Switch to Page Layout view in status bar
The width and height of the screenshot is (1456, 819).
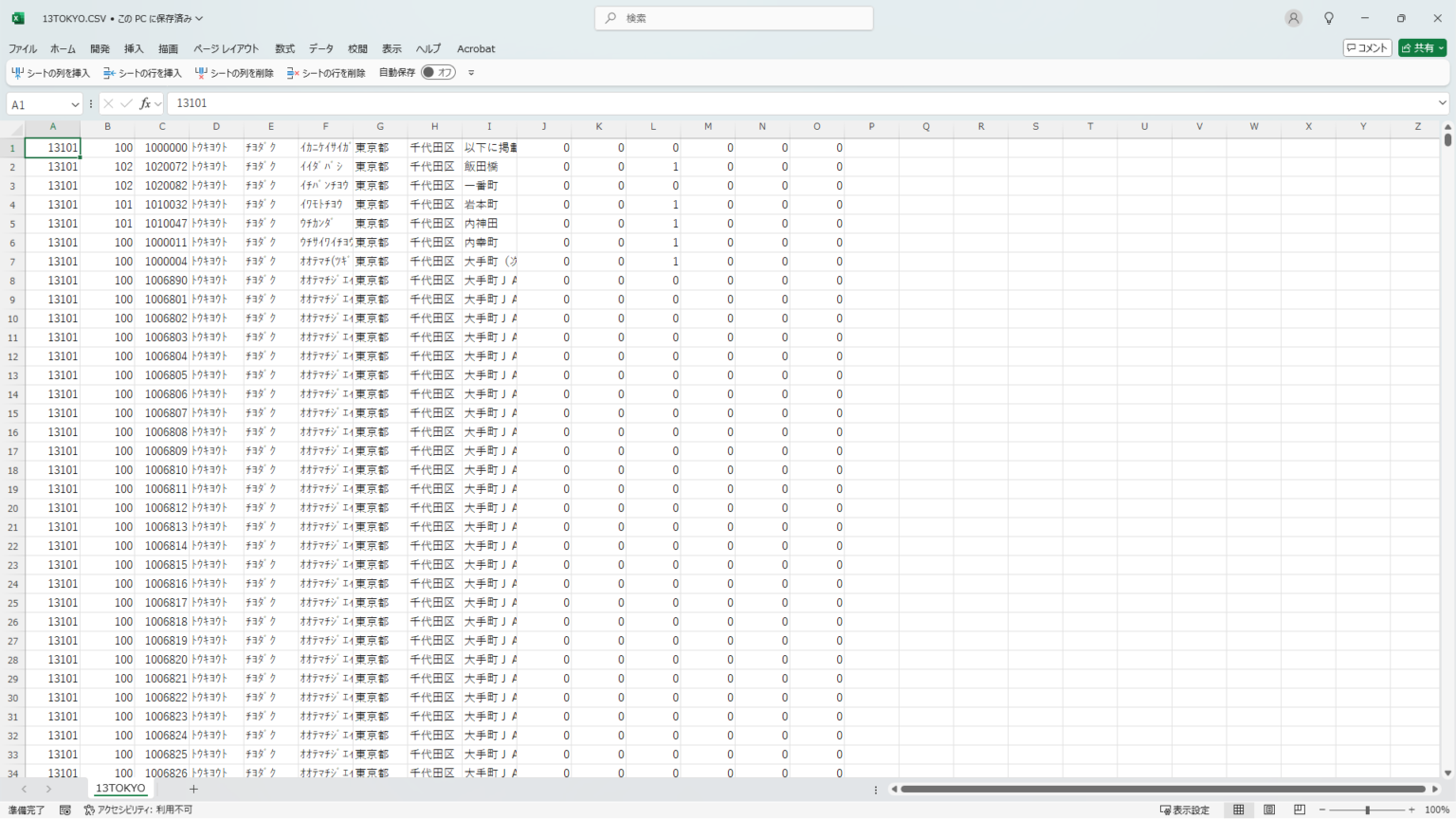[1269, 810]
